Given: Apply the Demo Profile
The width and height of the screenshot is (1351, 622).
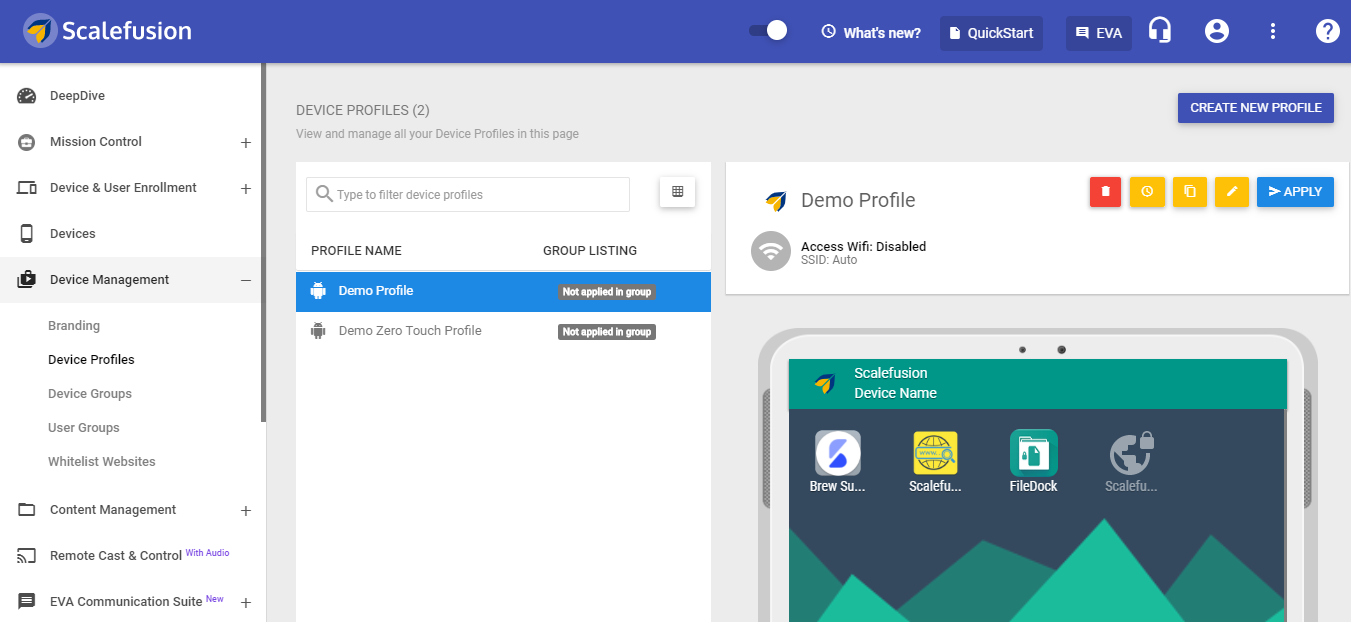Looking at the screenshot, I should coord(1295,192).
